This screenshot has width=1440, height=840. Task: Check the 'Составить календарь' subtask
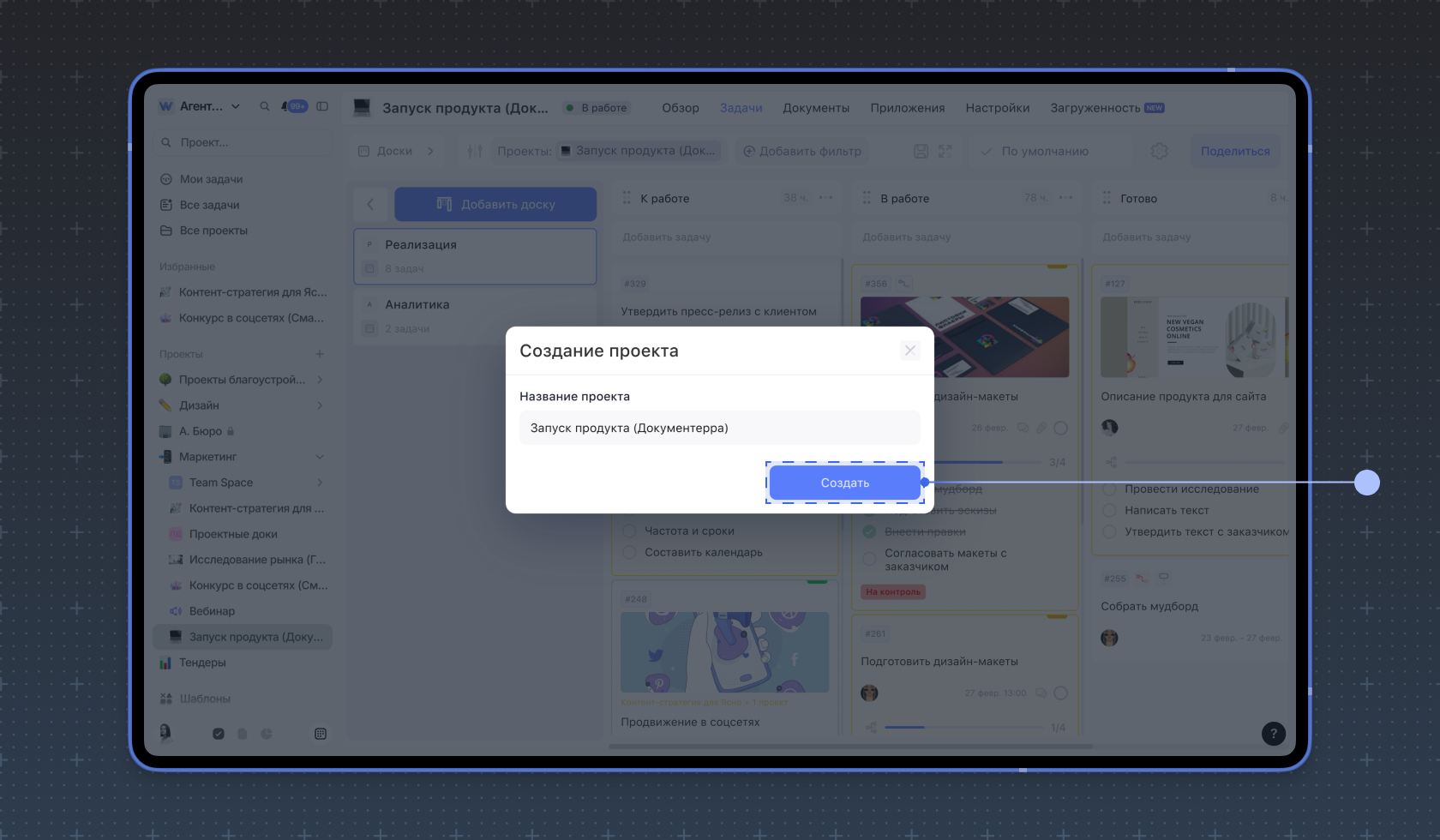pyautogui.click(x=630, y=552)
